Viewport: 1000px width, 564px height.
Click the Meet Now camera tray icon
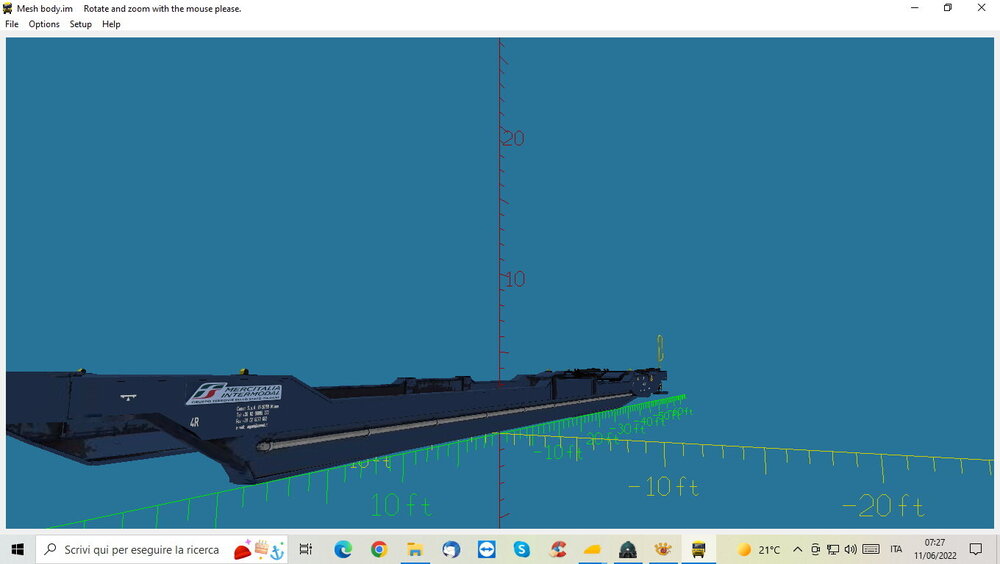pyautogui.click(x=815, y=549)
